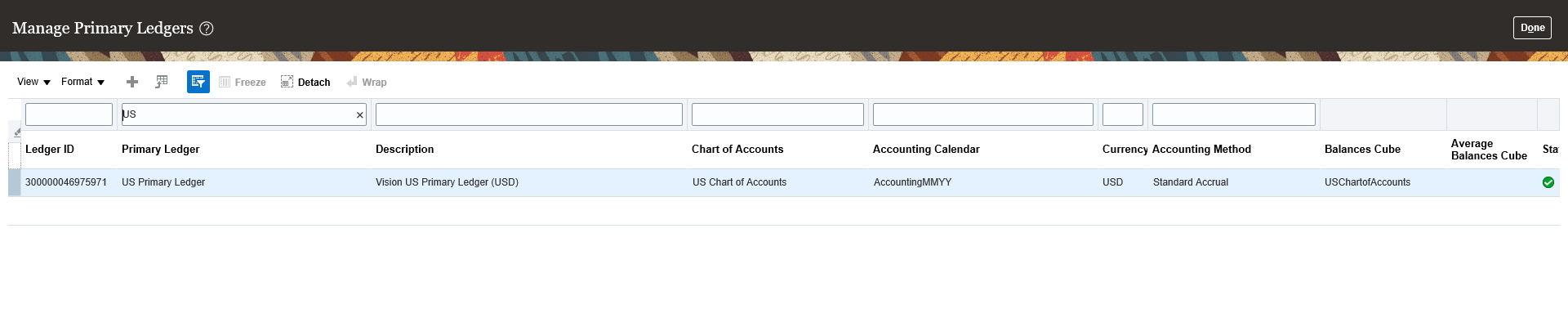Clear the Primary Ledger filter text

359,115
